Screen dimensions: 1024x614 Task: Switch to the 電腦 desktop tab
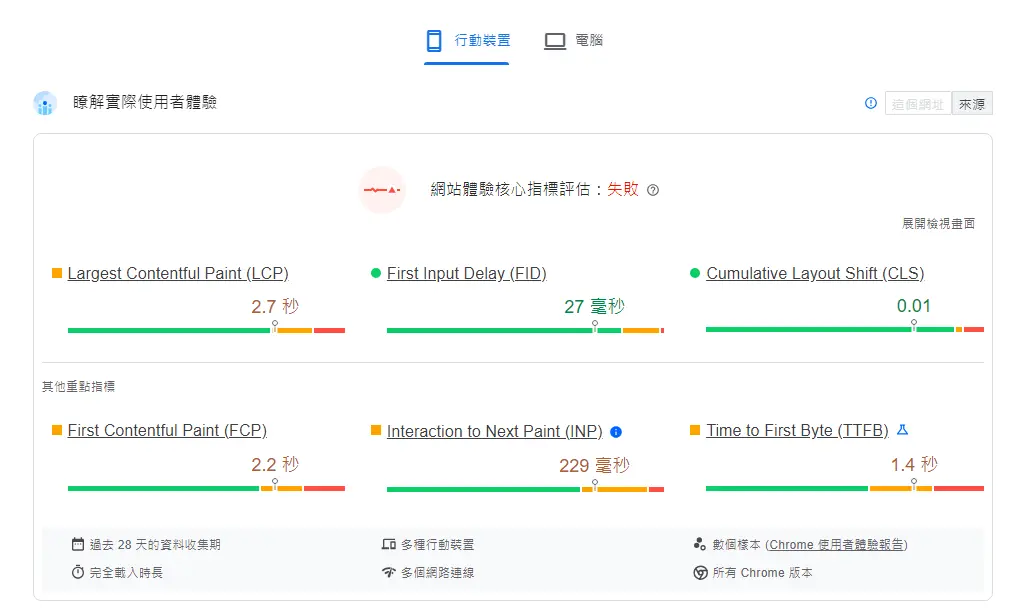pyautogui.click(x=573, y=41)
